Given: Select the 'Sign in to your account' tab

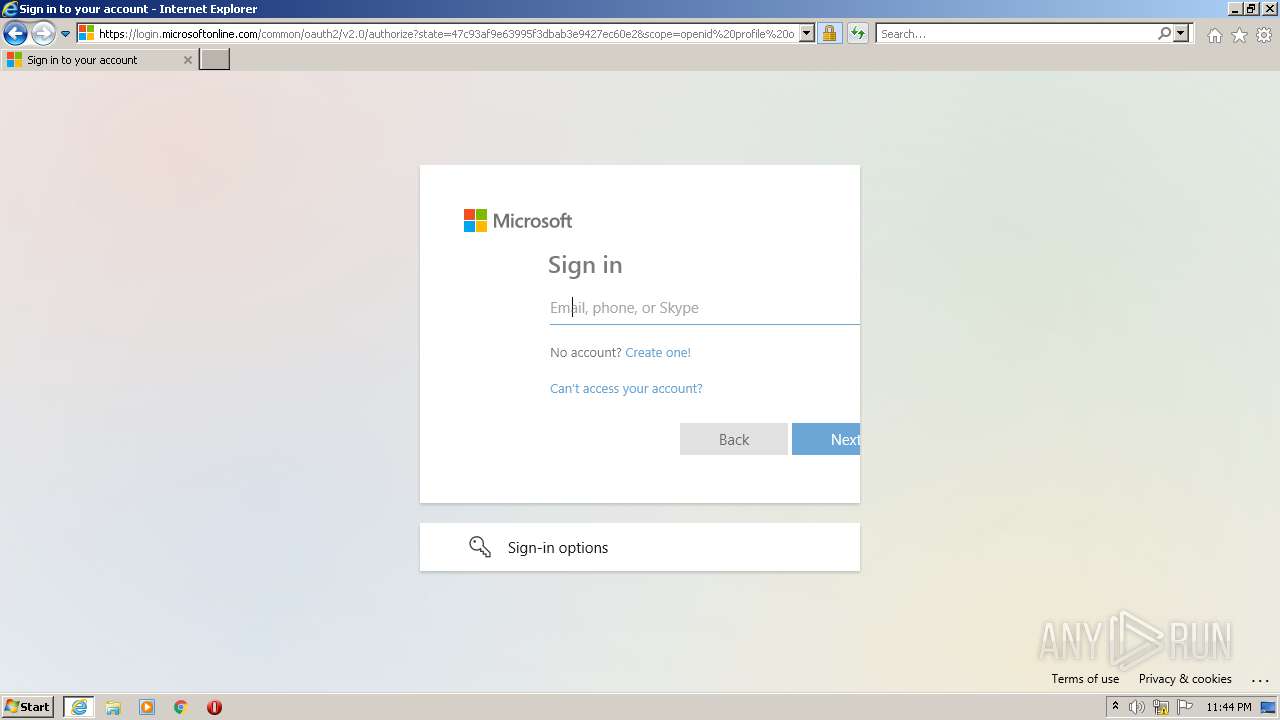Looking at the screenshot, I should point(99,60).
